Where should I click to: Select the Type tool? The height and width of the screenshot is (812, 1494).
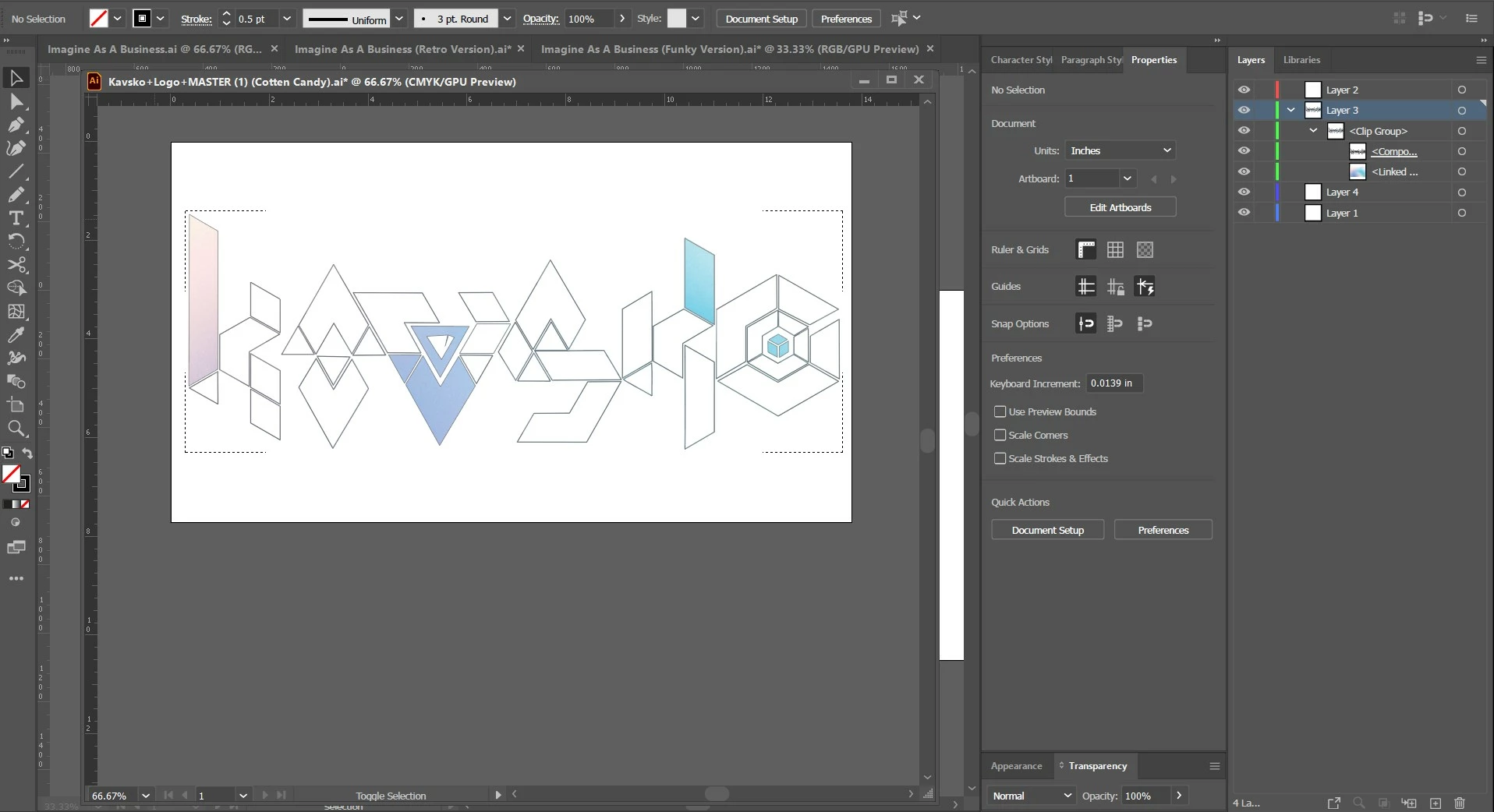tap(16, 218)
